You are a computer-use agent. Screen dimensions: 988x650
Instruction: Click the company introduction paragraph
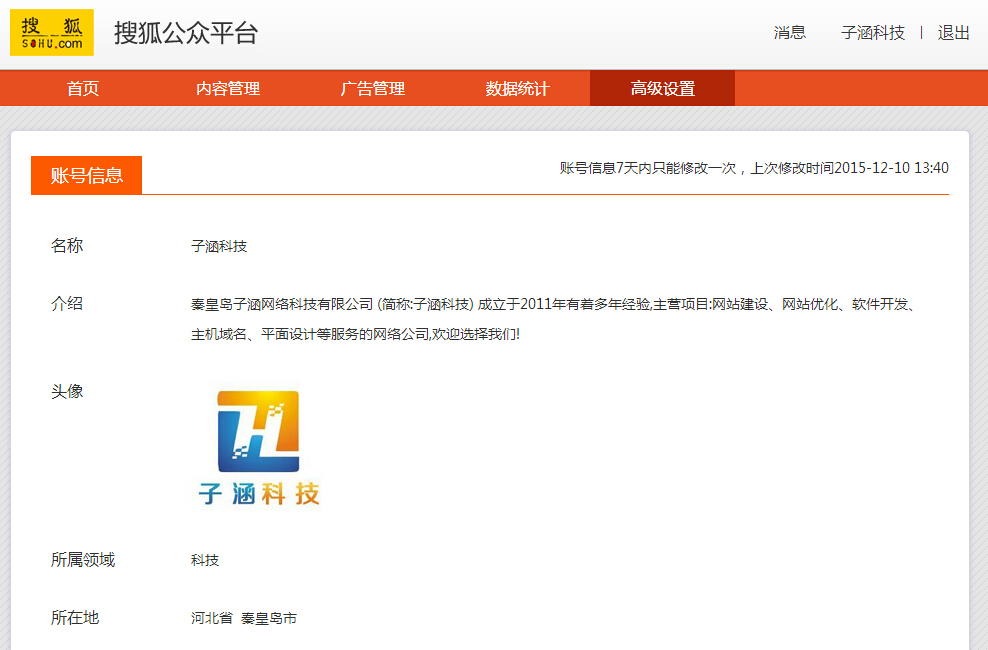[552, 318]
